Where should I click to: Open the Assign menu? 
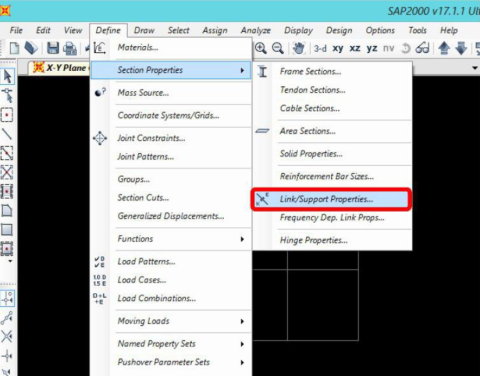click(215, 30)
